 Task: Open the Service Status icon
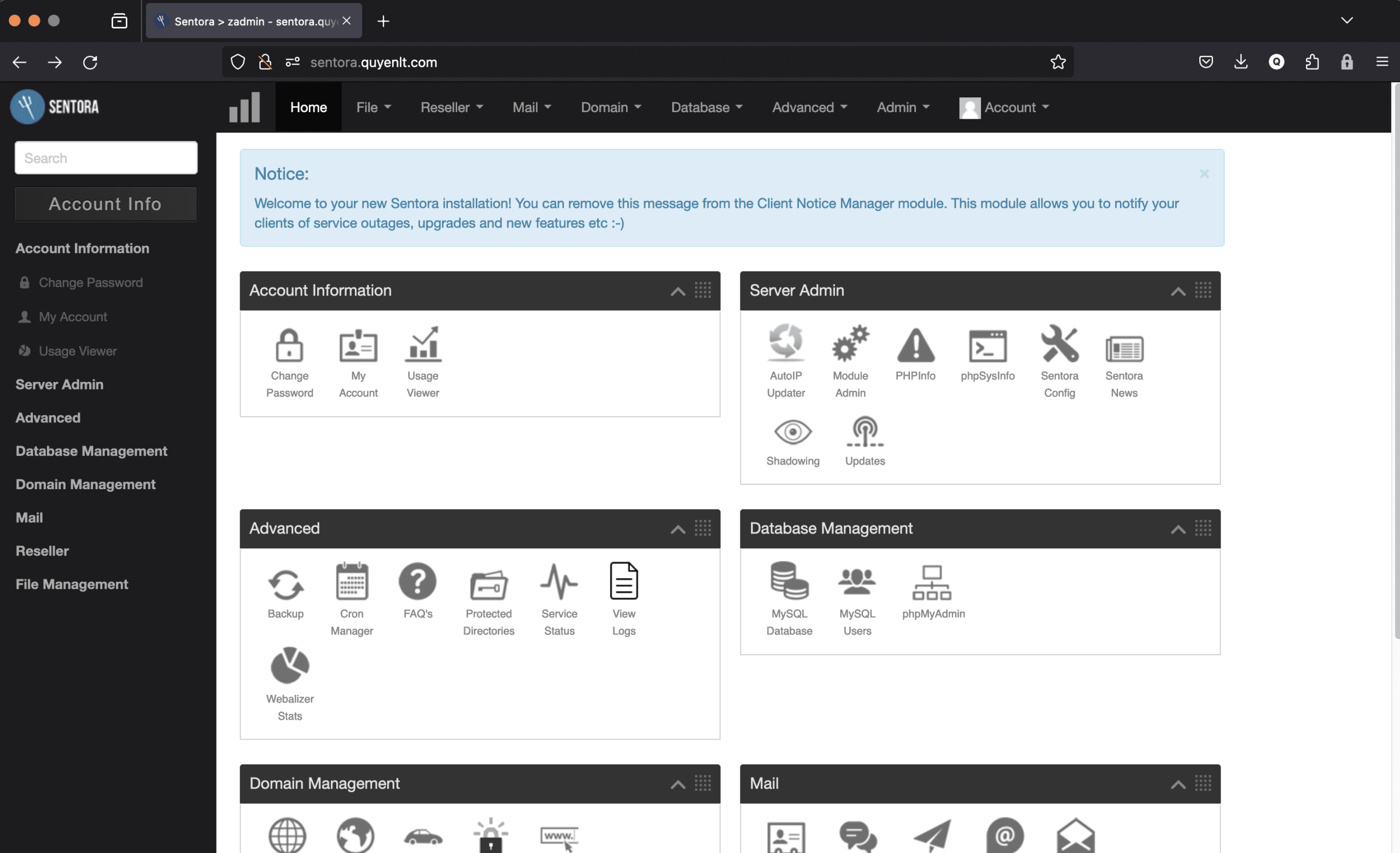[559, 582]
